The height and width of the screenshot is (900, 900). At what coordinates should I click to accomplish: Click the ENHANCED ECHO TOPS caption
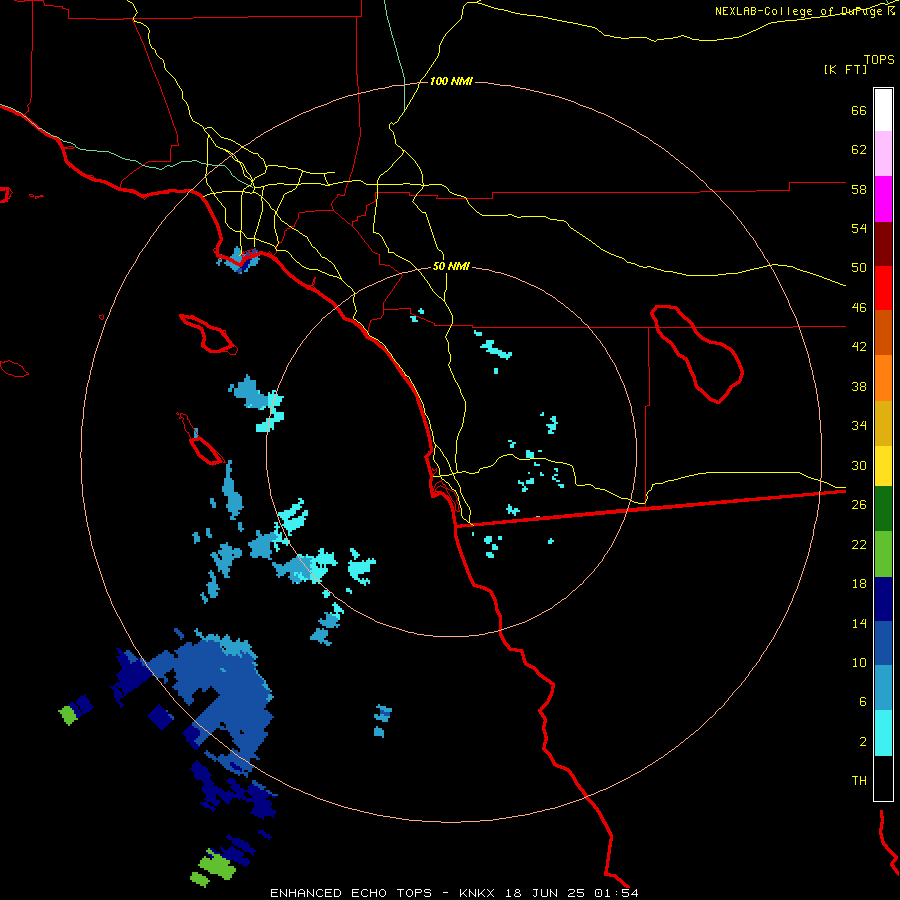pos(351,893)
